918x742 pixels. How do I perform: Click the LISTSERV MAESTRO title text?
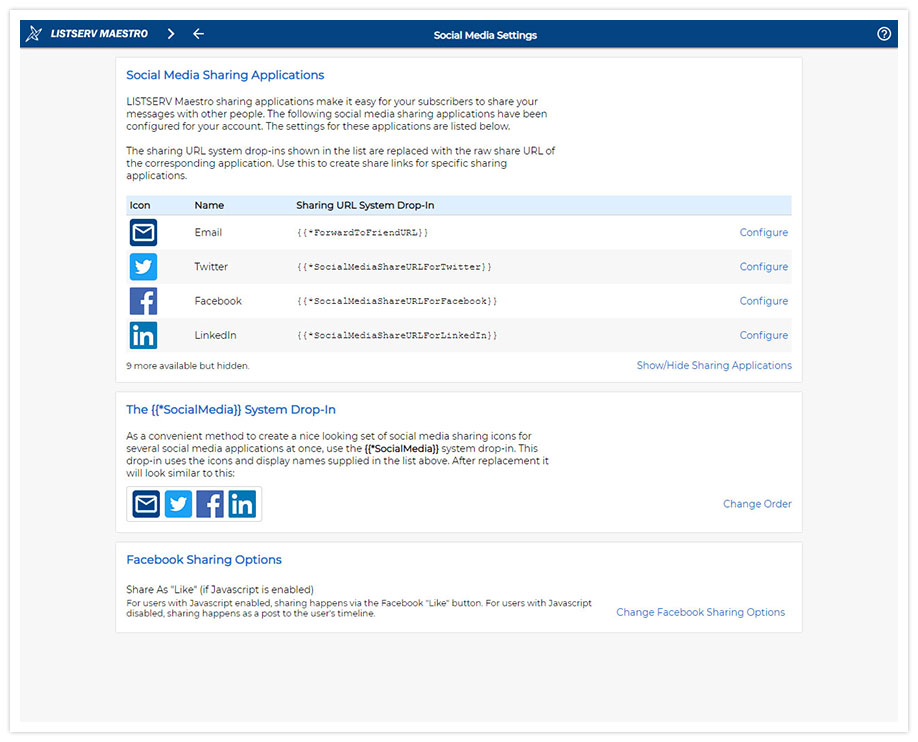point(99,34)
